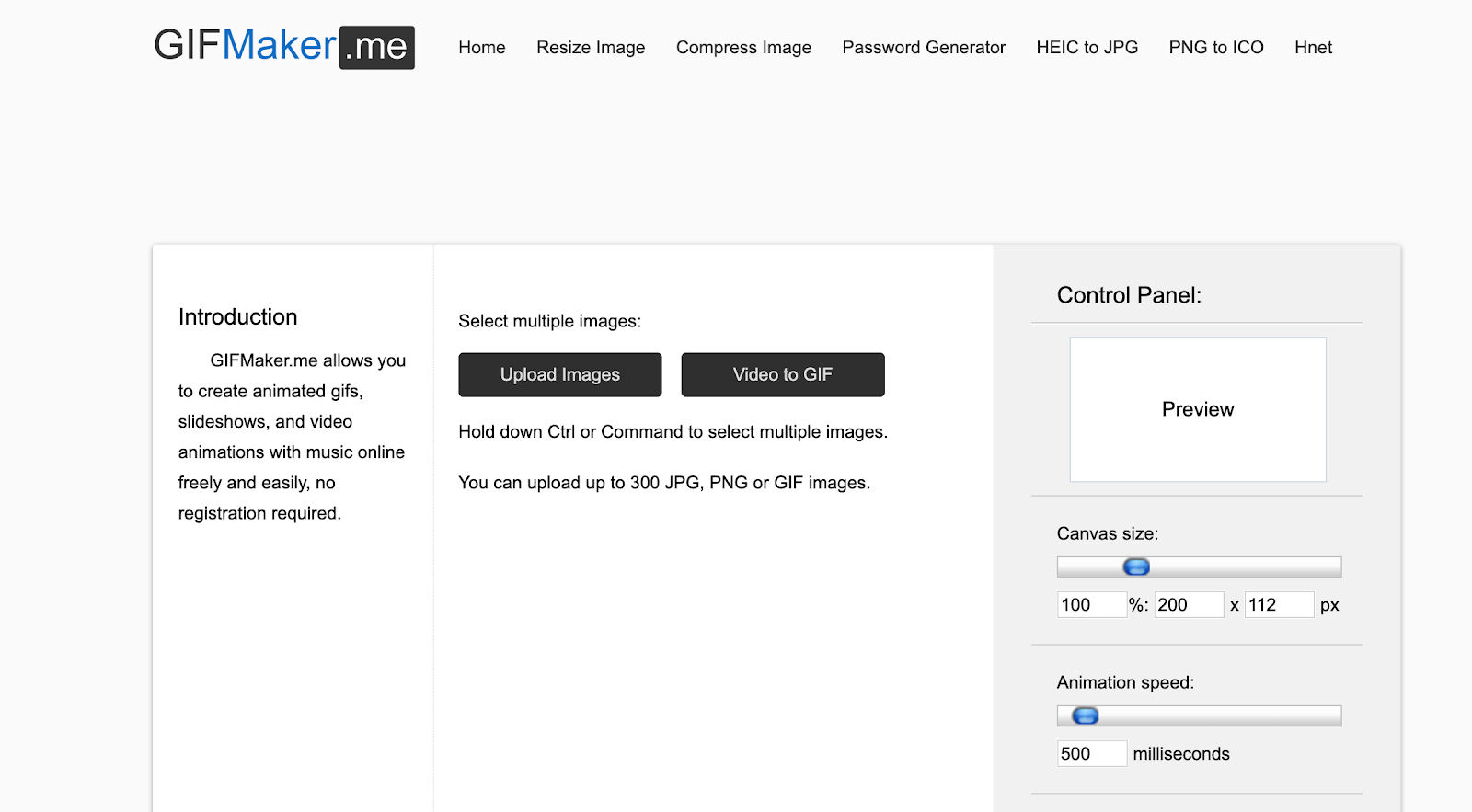The height and width of the screenshot is (812, 1472).
Task: Click the Video to GIF button
Action: [x=783, y=375]
